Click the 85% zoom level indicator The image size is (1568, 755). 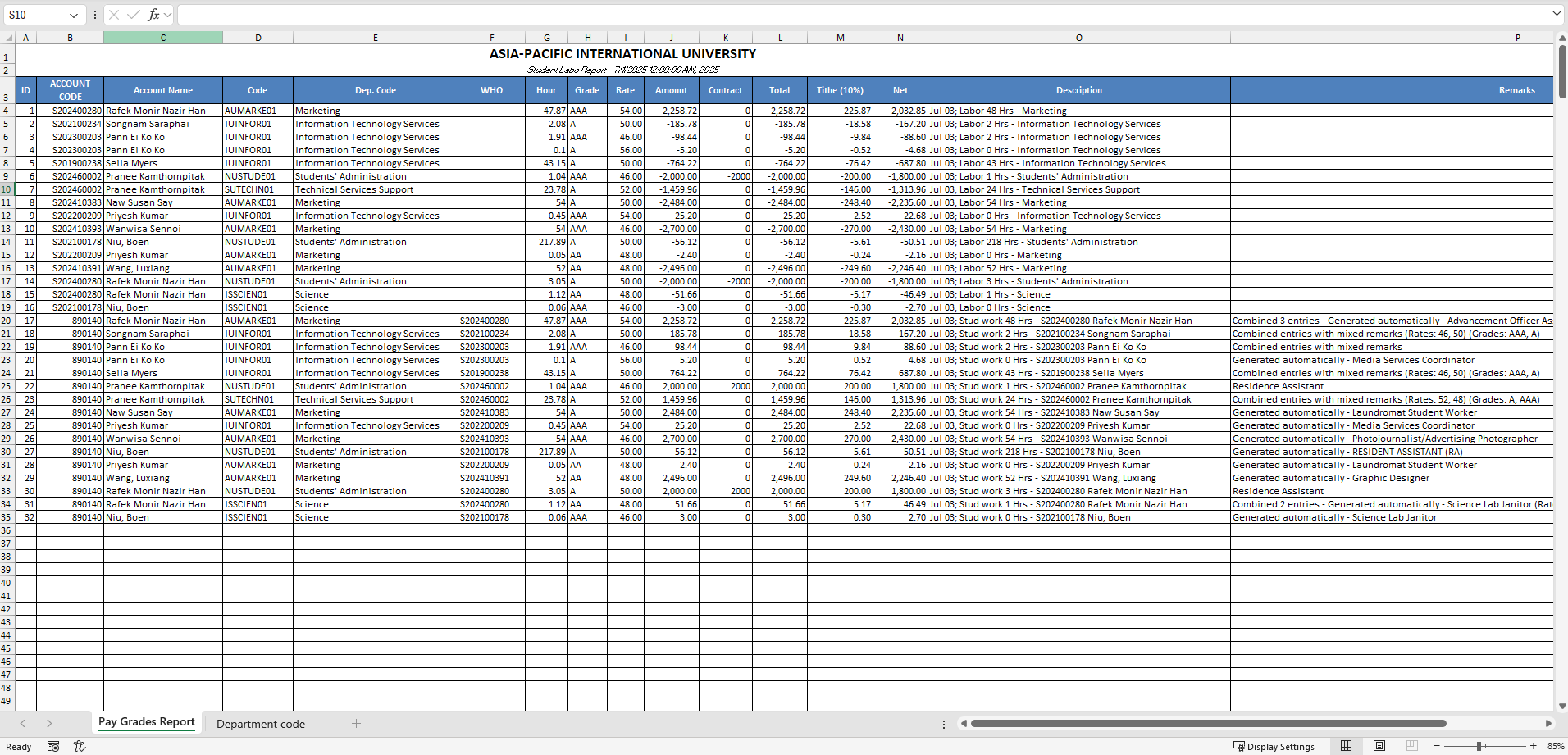pyautogui.click(x=1557, y=747)
